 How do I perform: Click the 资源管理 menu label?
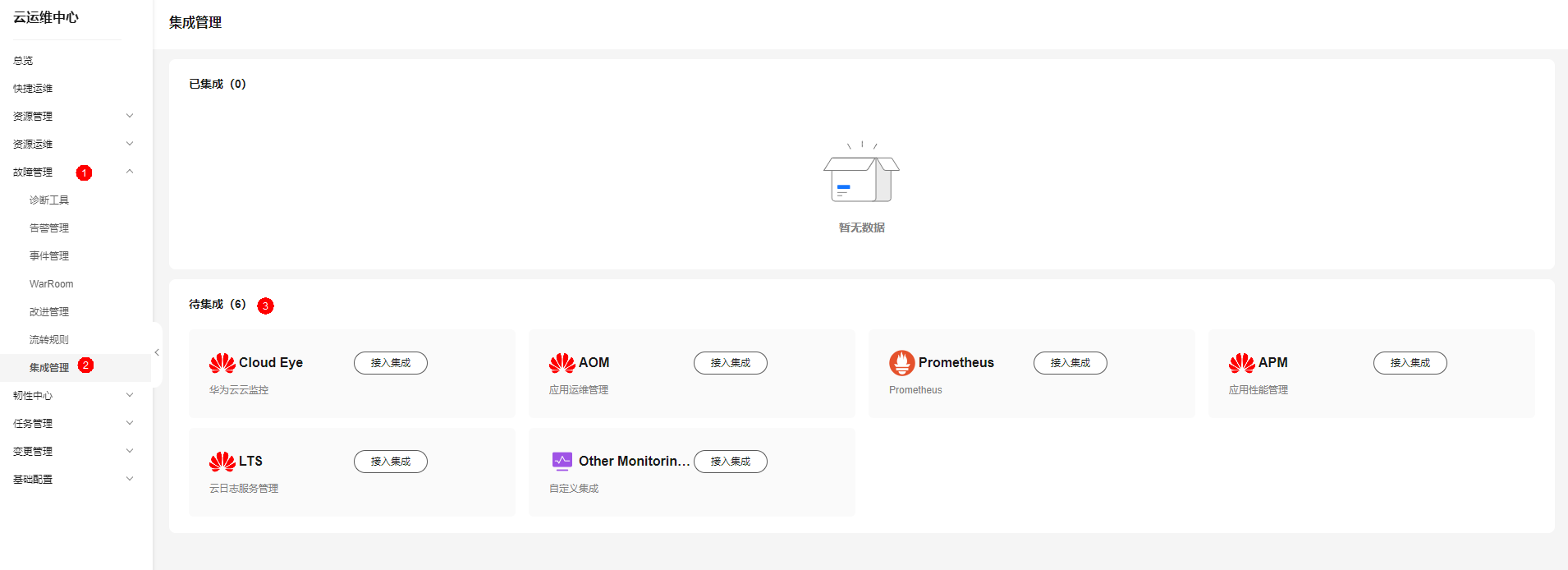(33, 117)
